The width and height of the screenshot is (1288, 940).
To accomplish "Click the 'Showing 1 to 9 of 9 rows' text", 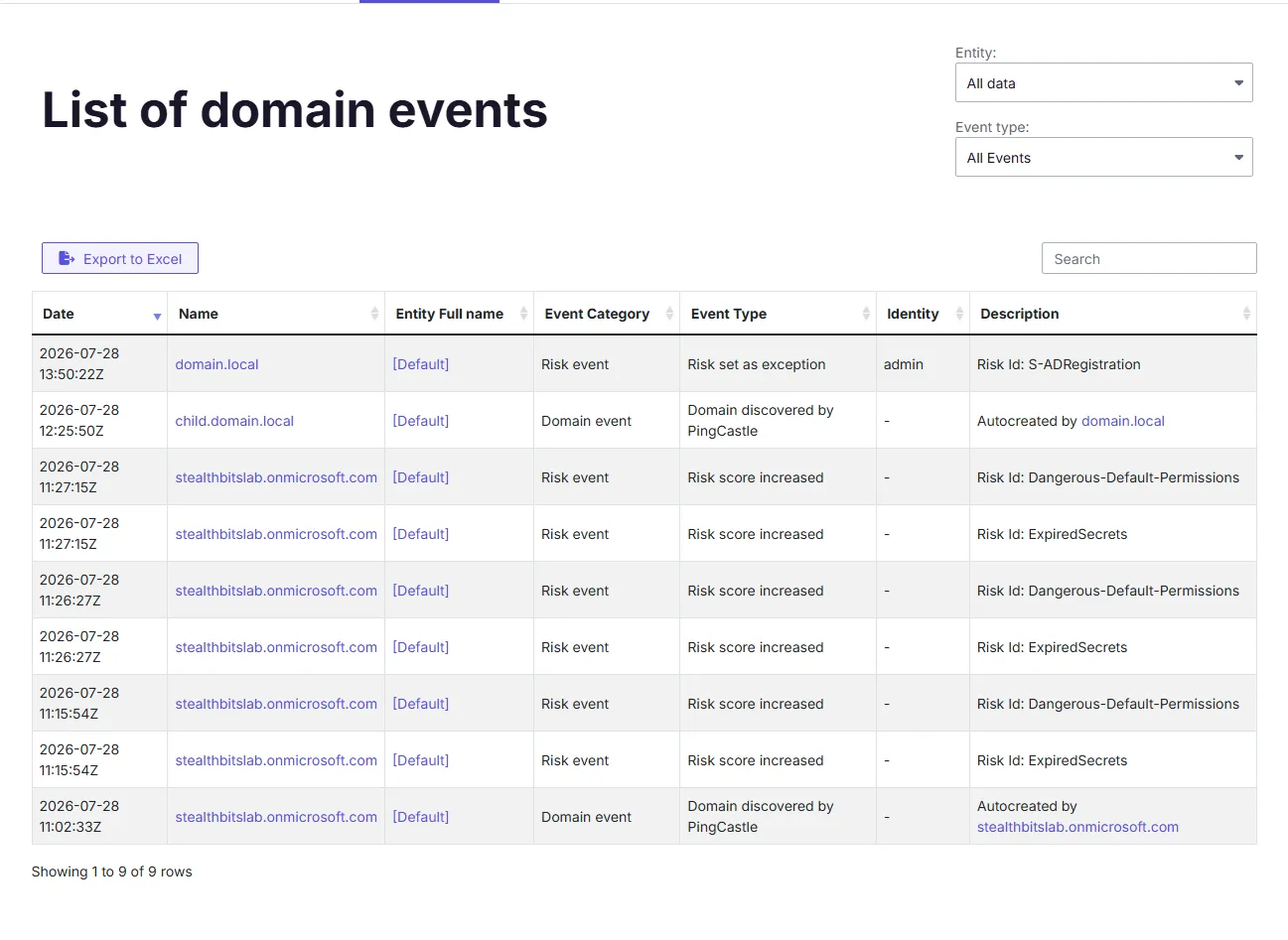I will click(x=111, y=872).
